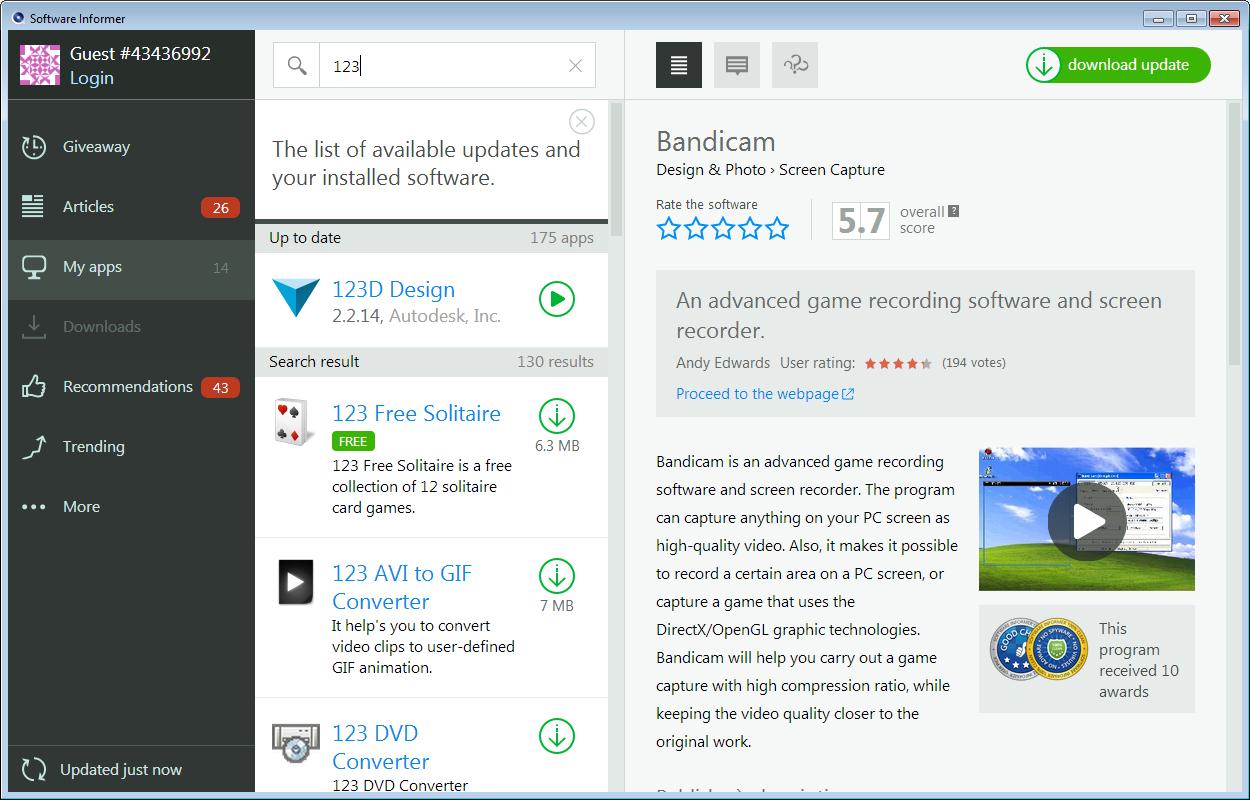
Task: Expand the More menu
Action: pyautogui.click(x=81, y=507)
